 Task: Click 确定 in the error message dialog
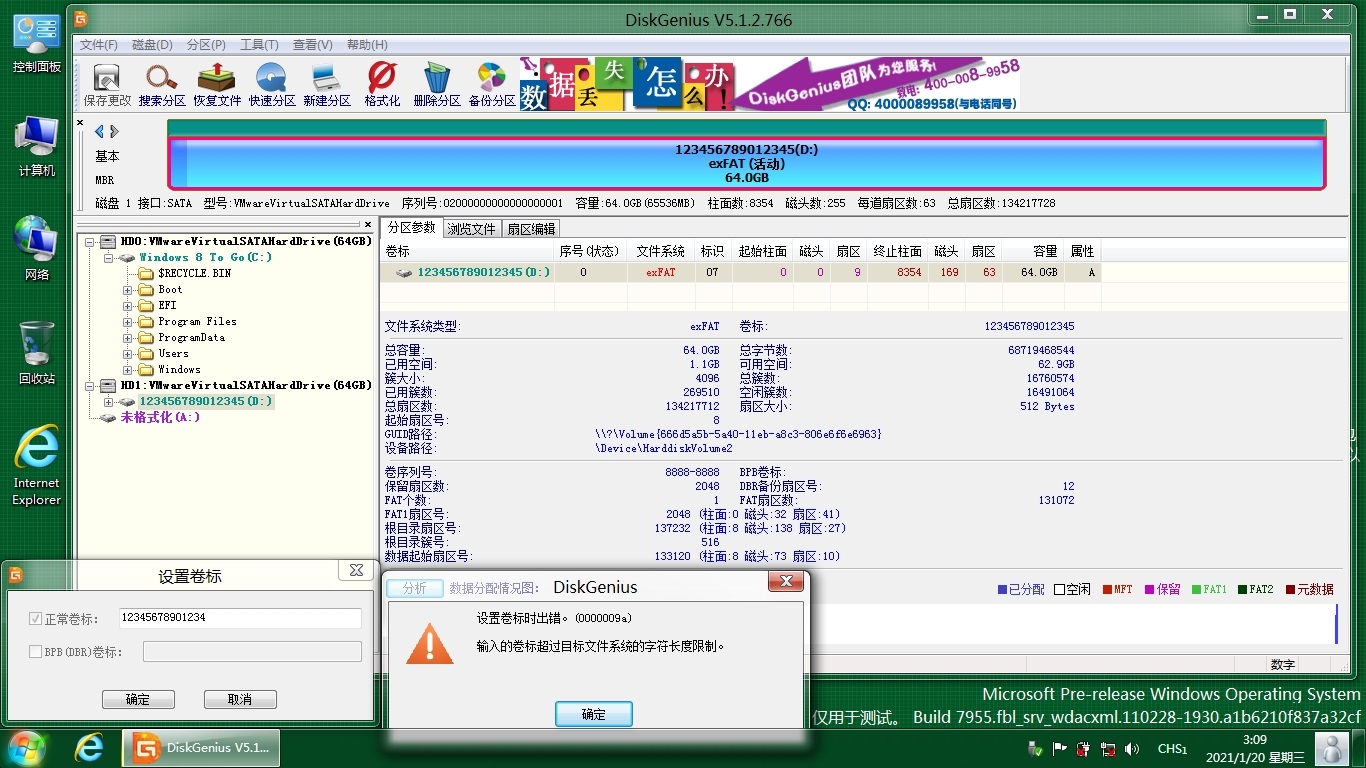[x=594, y=714]
